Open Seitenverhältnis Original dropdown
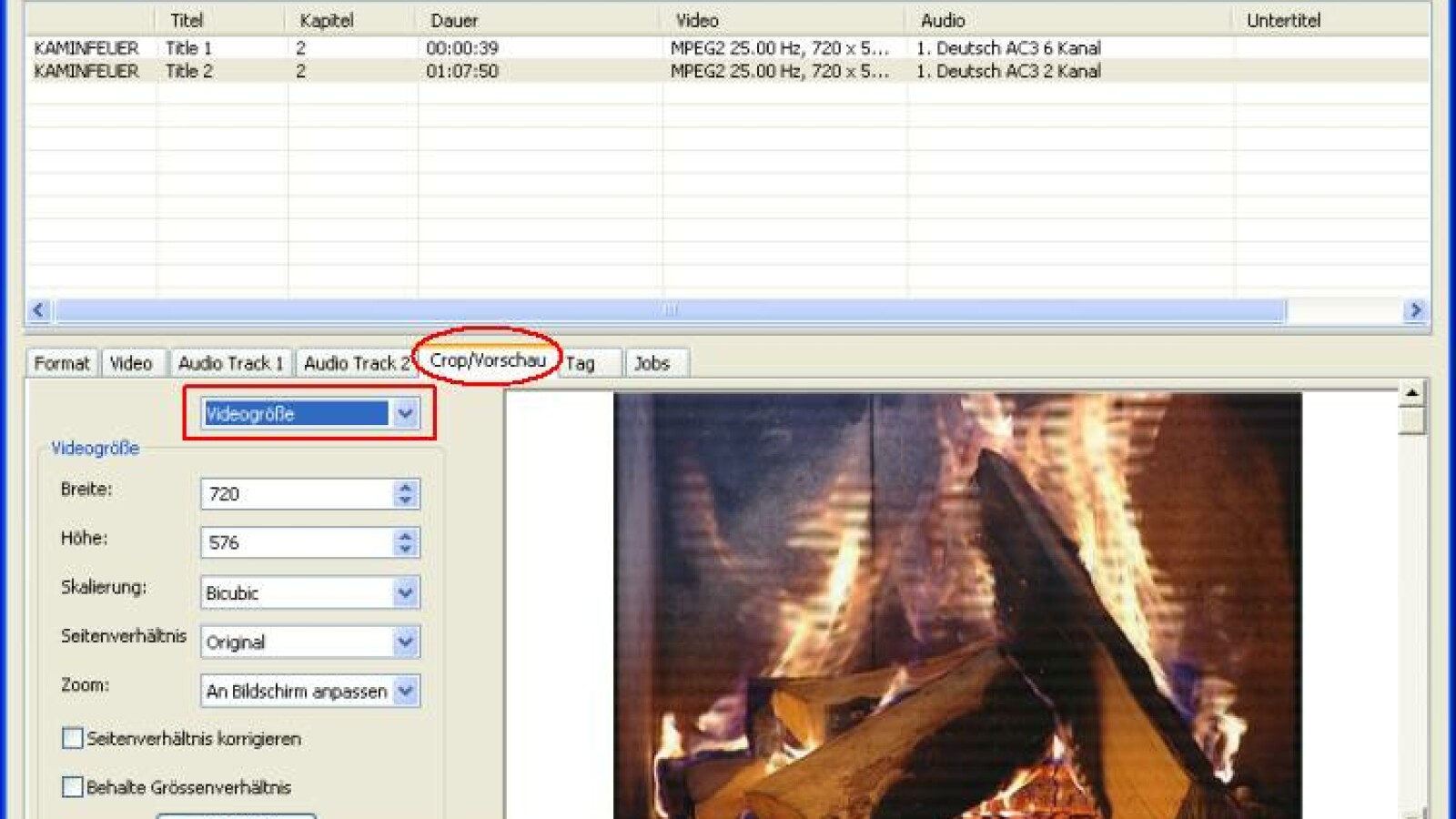Screen dimensions: 1456x819 (x=405, y=642)
